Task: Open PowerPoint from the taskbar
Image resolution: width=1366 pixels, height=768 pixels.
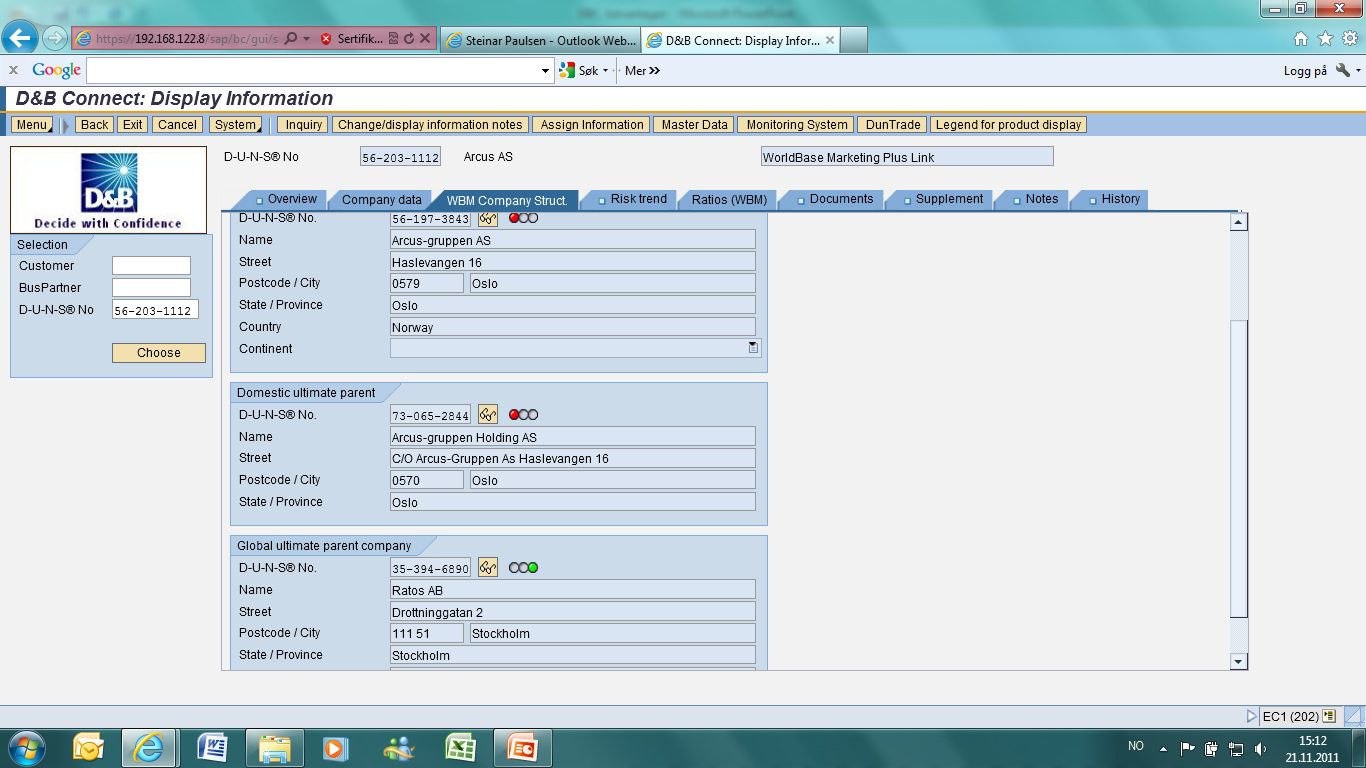Action: pos(522,747)
